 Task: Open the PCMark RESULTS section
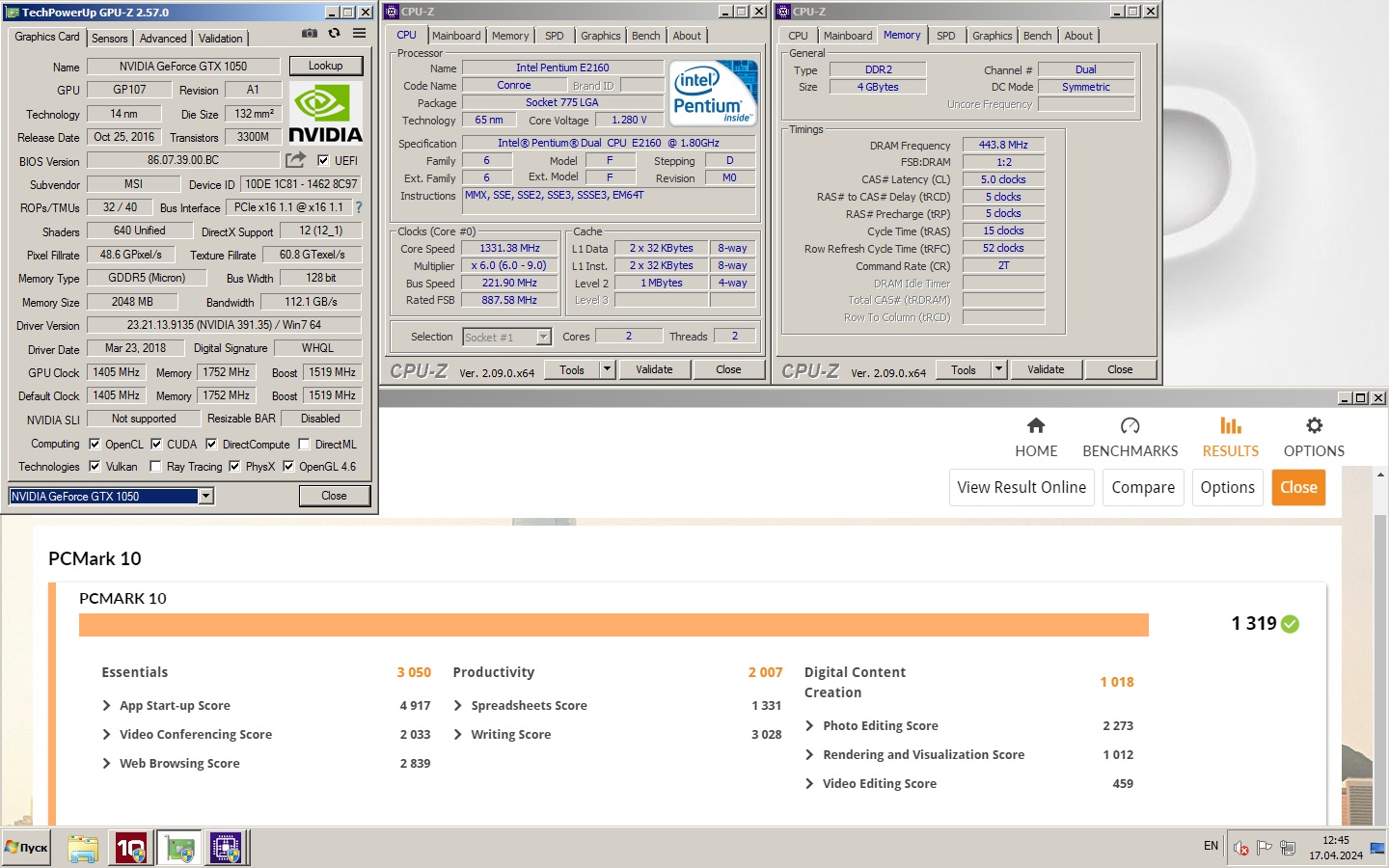[x=1230, y=438]
